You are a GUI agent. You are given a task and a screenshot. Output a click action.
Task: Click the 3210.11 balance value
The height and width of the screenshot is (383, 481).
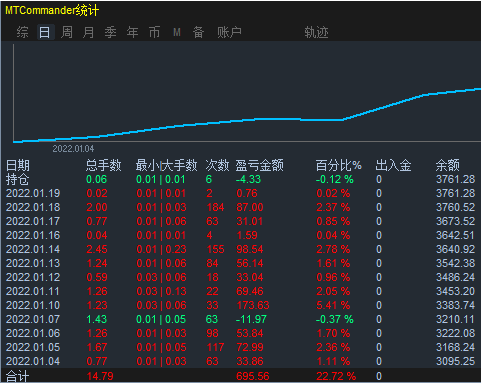(x=455, y=319)
